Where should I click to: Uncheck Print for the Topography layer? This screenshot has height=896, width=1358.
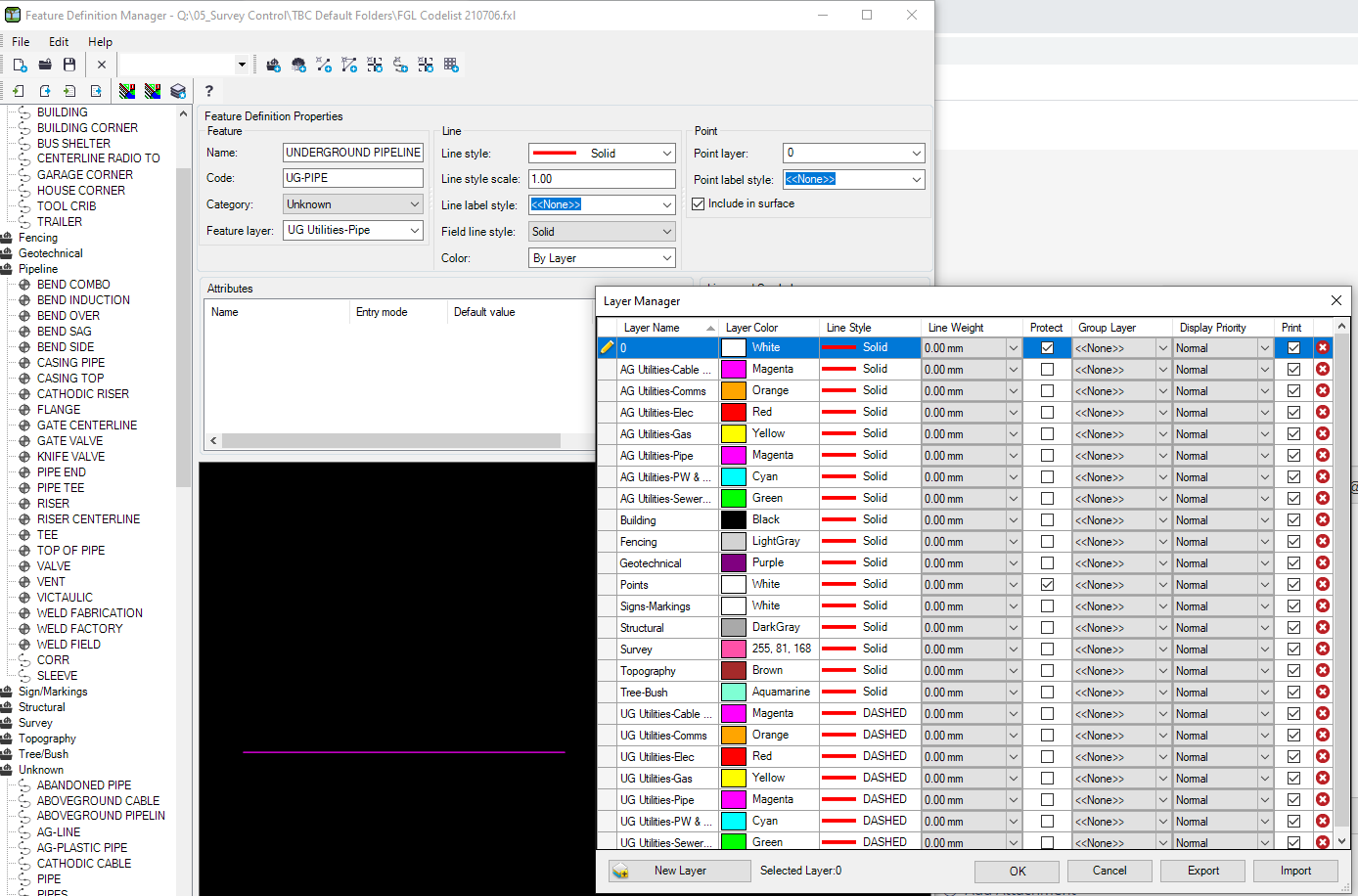[x=1293, y=670]
